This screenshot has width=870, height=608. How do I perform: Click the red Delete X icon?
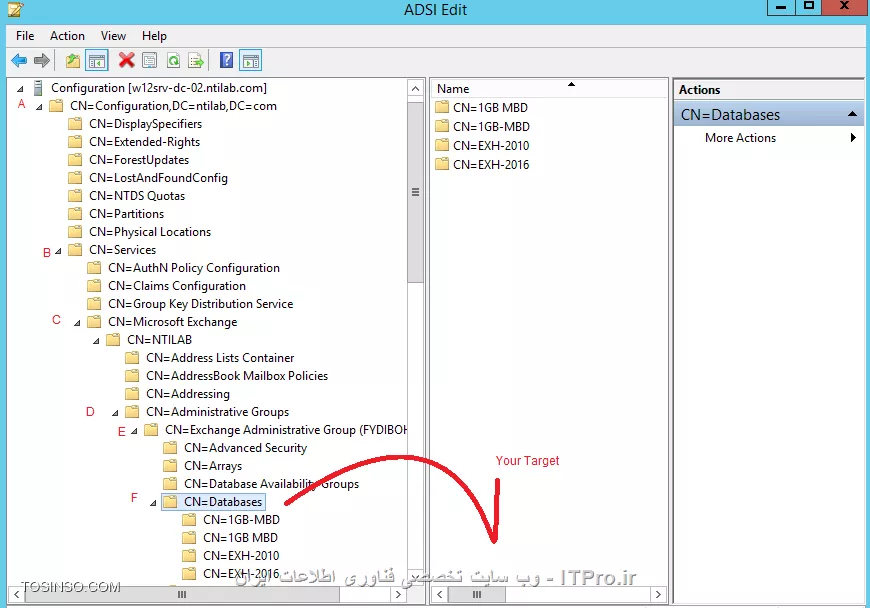click(127, 60)
